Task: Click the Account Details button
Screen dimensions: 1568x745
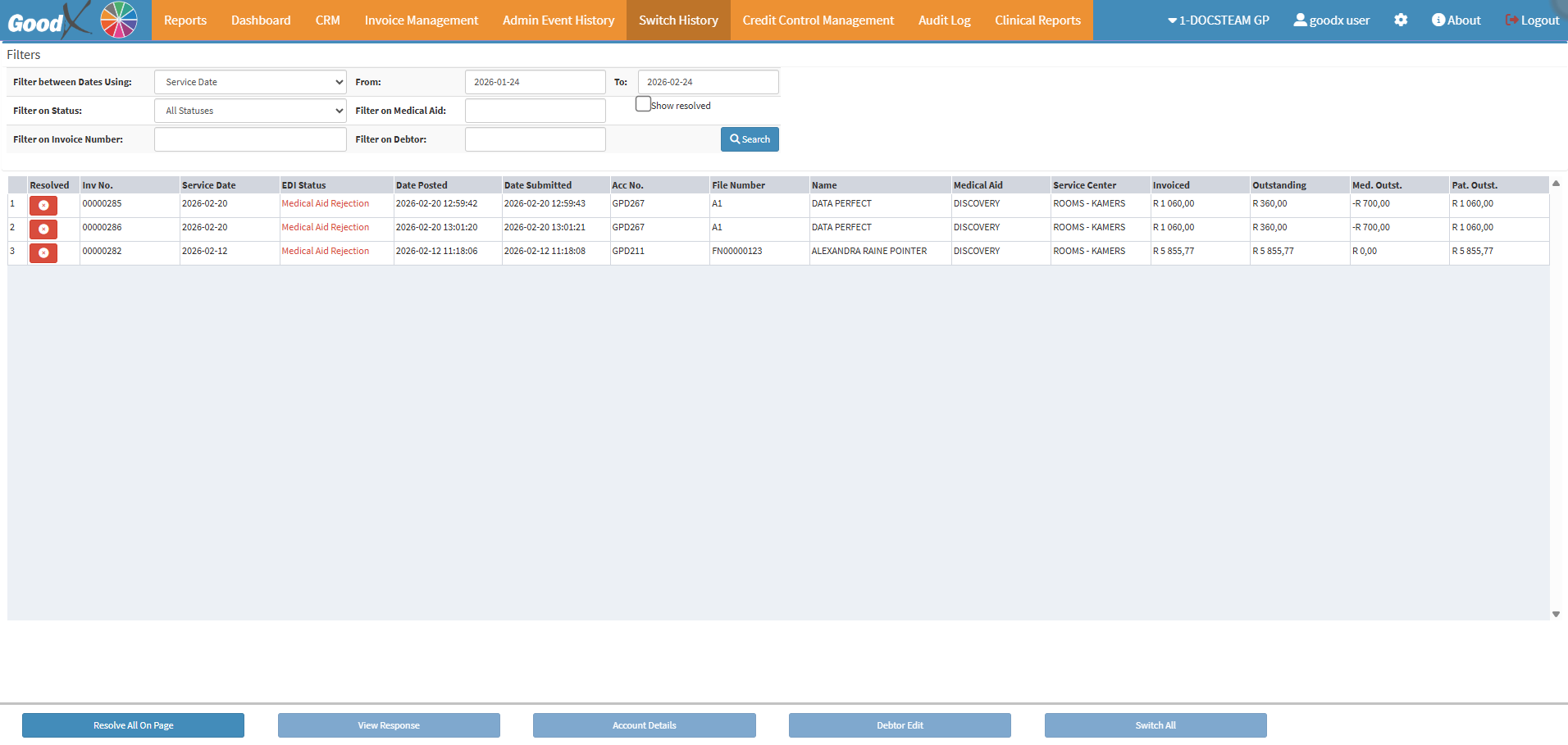Action: point(645,725)
